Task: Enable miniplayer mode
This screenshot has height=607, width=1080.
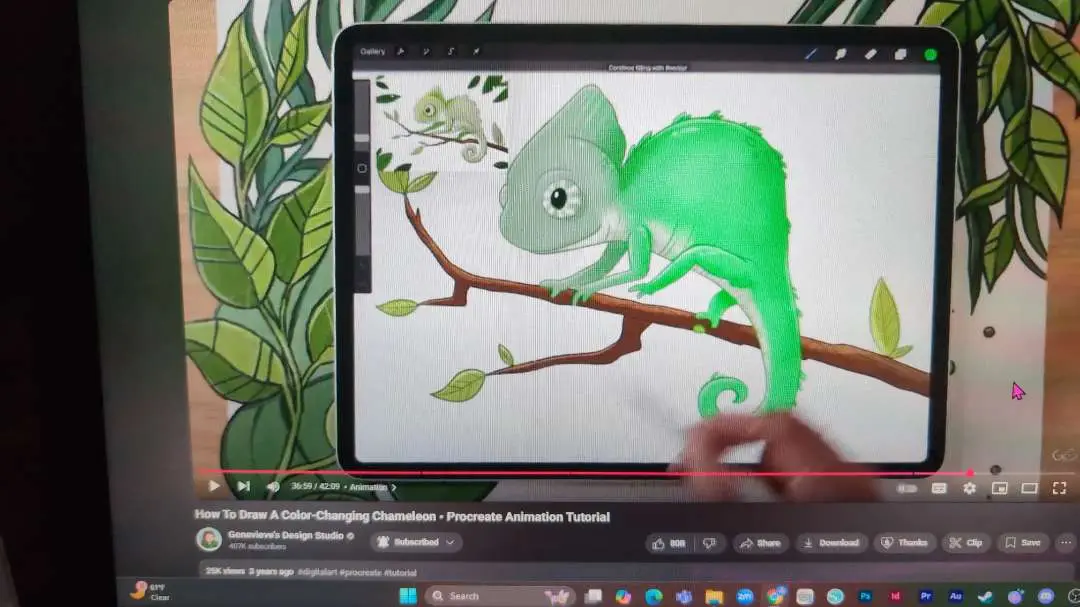Action: click(999, 488)
